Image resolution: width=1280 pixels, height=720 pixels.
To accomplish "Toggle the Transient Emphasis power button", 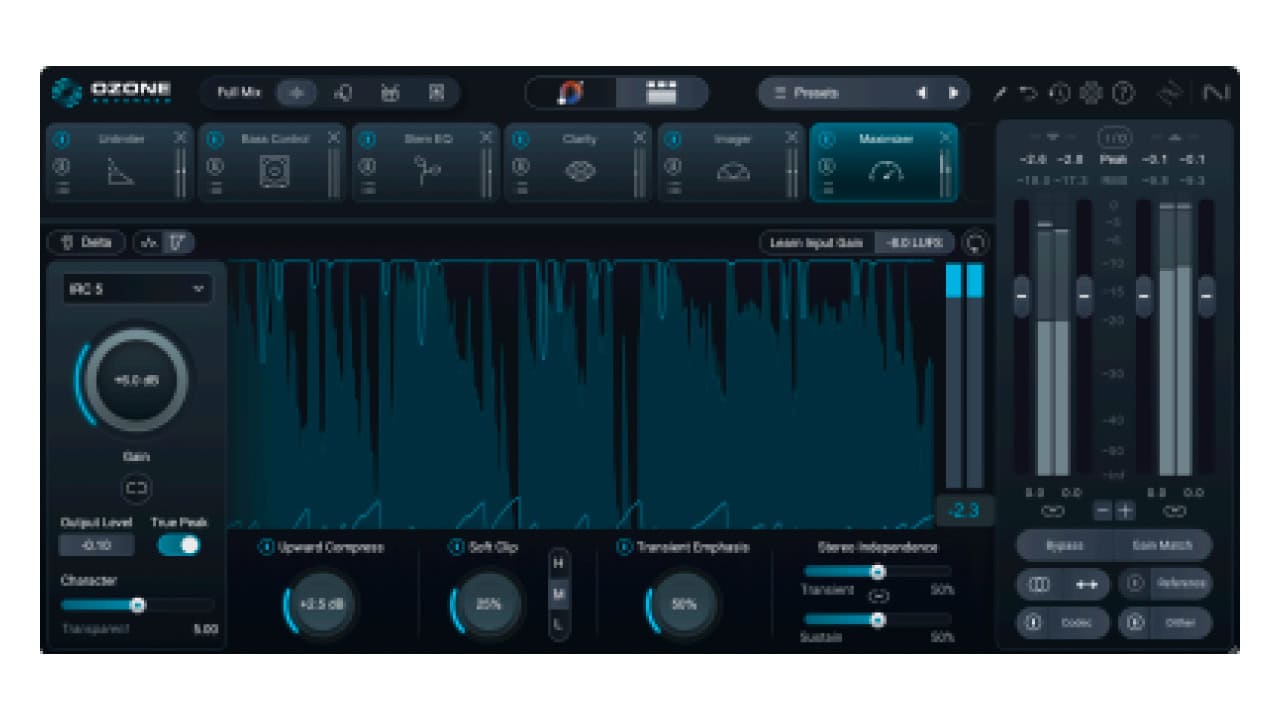I will click(624, 547).
